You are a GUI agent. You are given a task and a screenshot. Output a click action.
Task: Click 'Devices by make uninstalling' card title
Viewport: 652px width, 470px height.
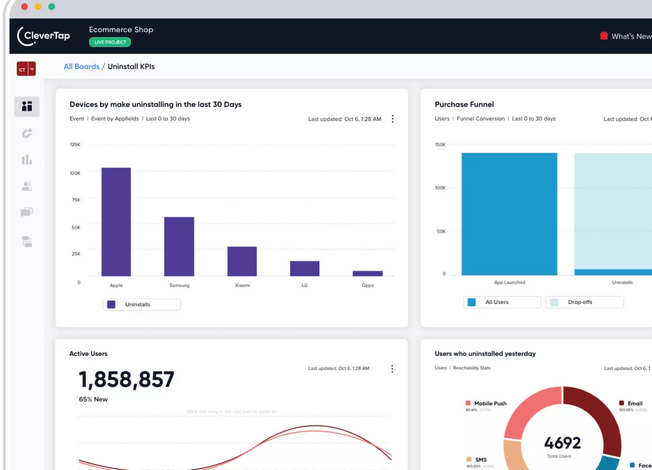tap(156, 104)
